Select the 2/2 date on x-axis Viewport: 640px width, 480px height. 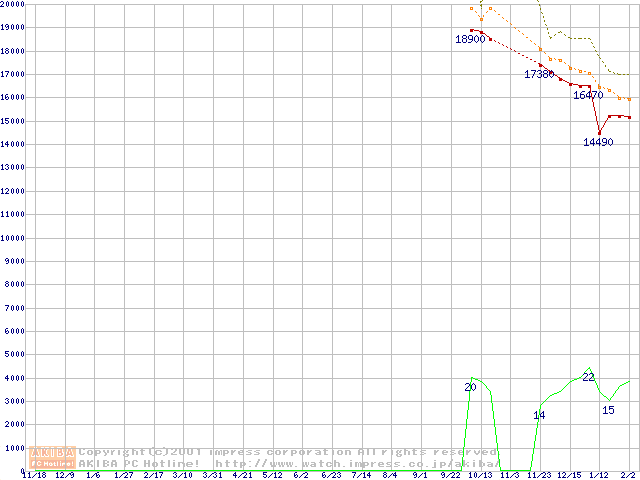(x=628, y=475)
